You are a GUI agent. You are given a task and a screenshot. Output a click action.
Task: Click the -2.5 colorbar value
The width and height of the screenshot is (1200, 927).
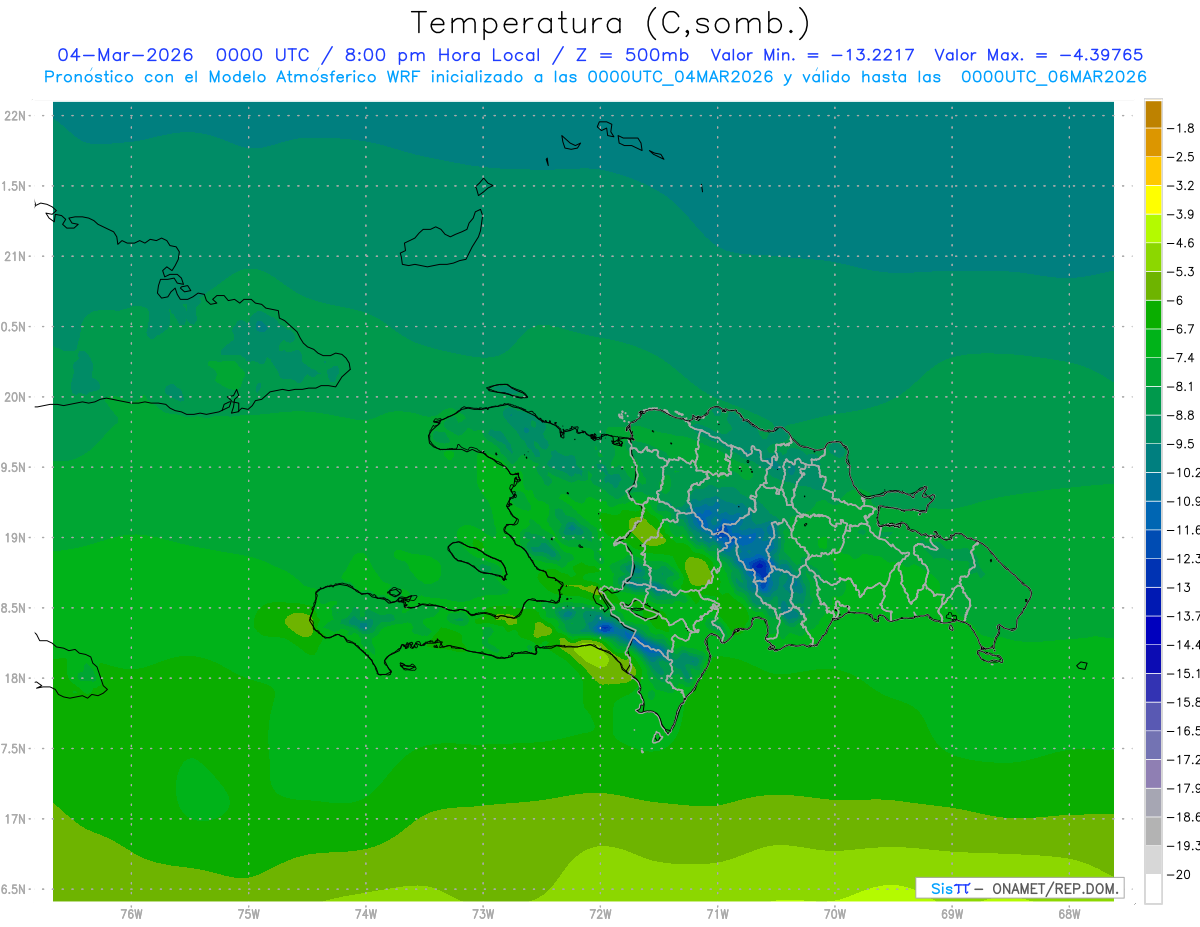tap(1182, 157)
